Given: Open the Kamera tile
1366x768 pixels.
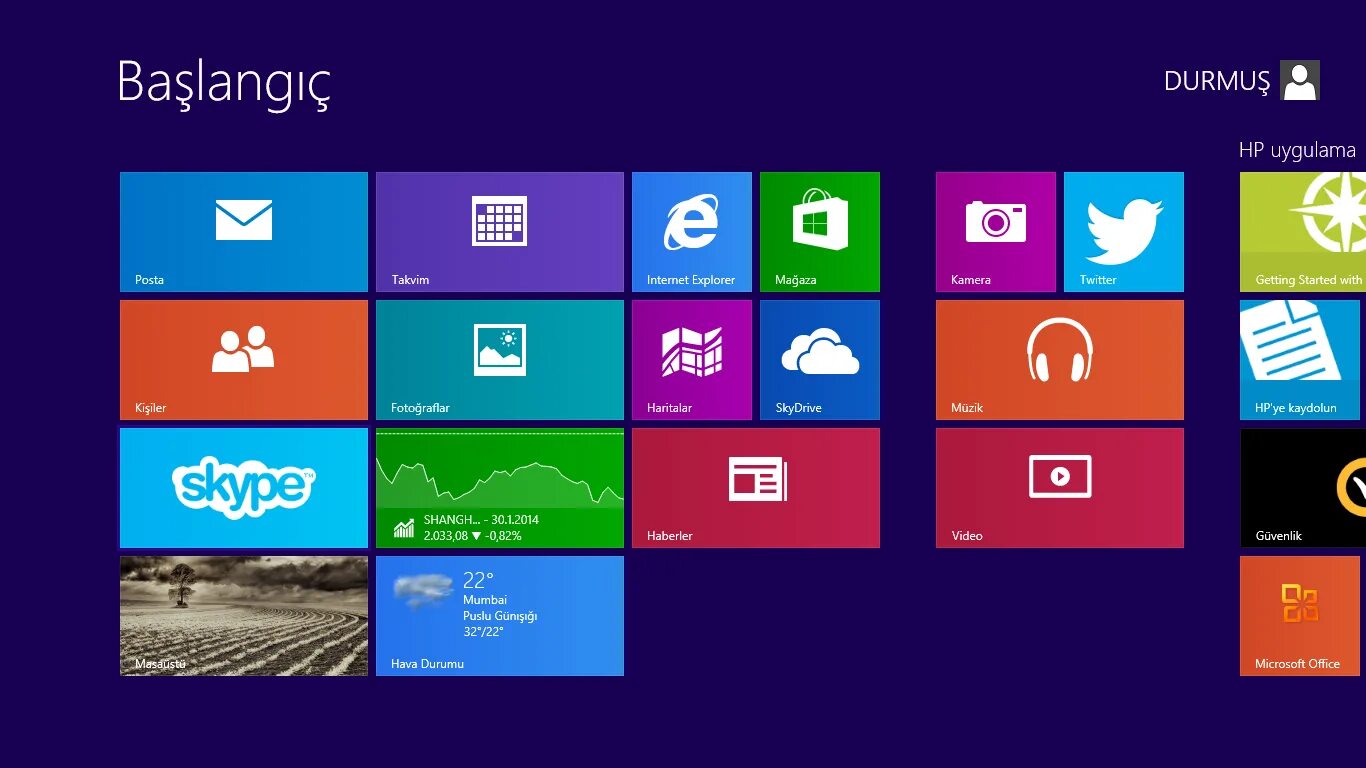Looking at the screenshot, I should (x=996, y=232).
